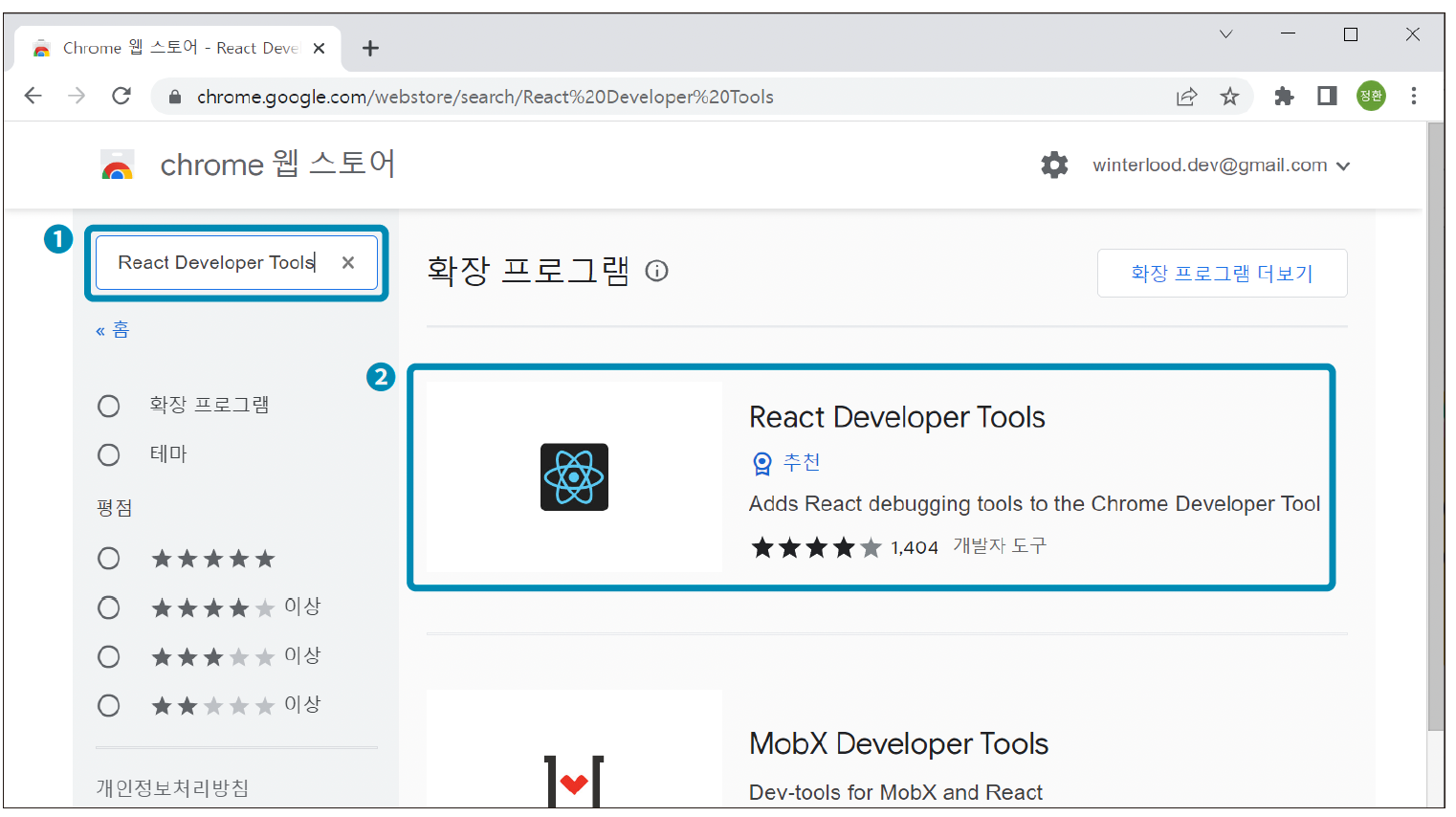The height and width of the screenshot is (817, 1456).
Task: Click the 평점 filter label
Action: [115, 508]
